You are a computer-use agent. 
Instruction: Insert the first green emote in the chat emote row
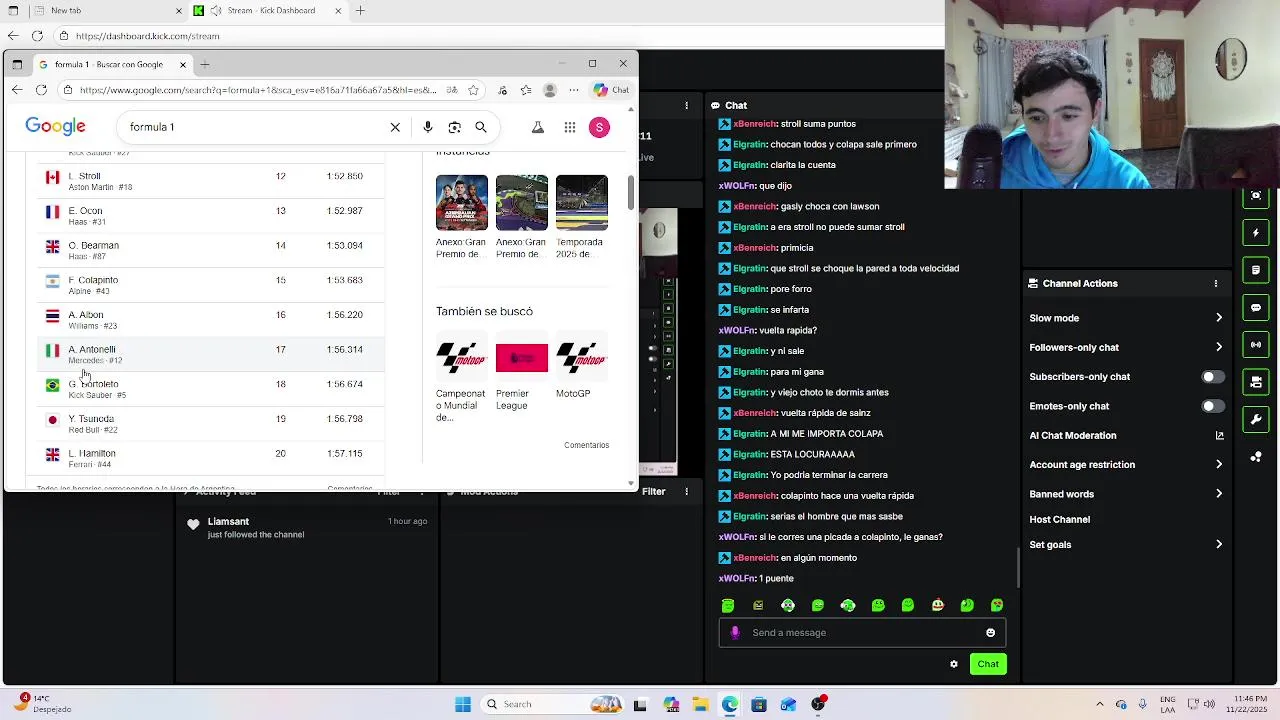728,605
